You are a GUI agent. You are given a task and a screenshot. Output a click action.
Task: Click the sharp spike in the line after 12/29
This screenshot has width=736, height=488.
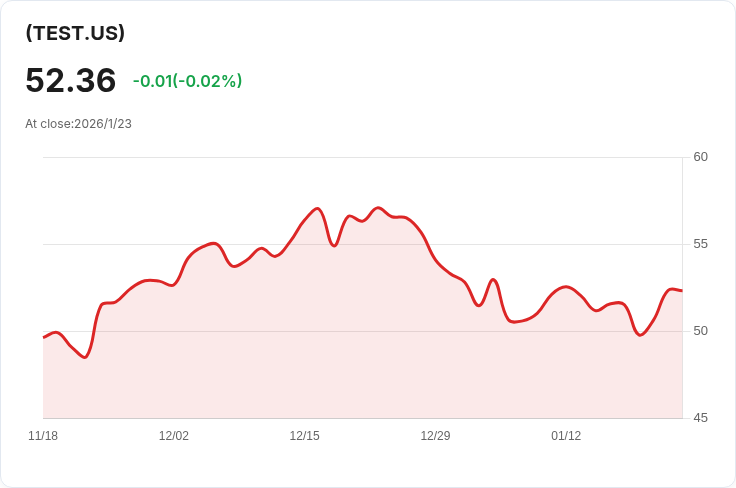pyautogui.click(x=493, y=280)
